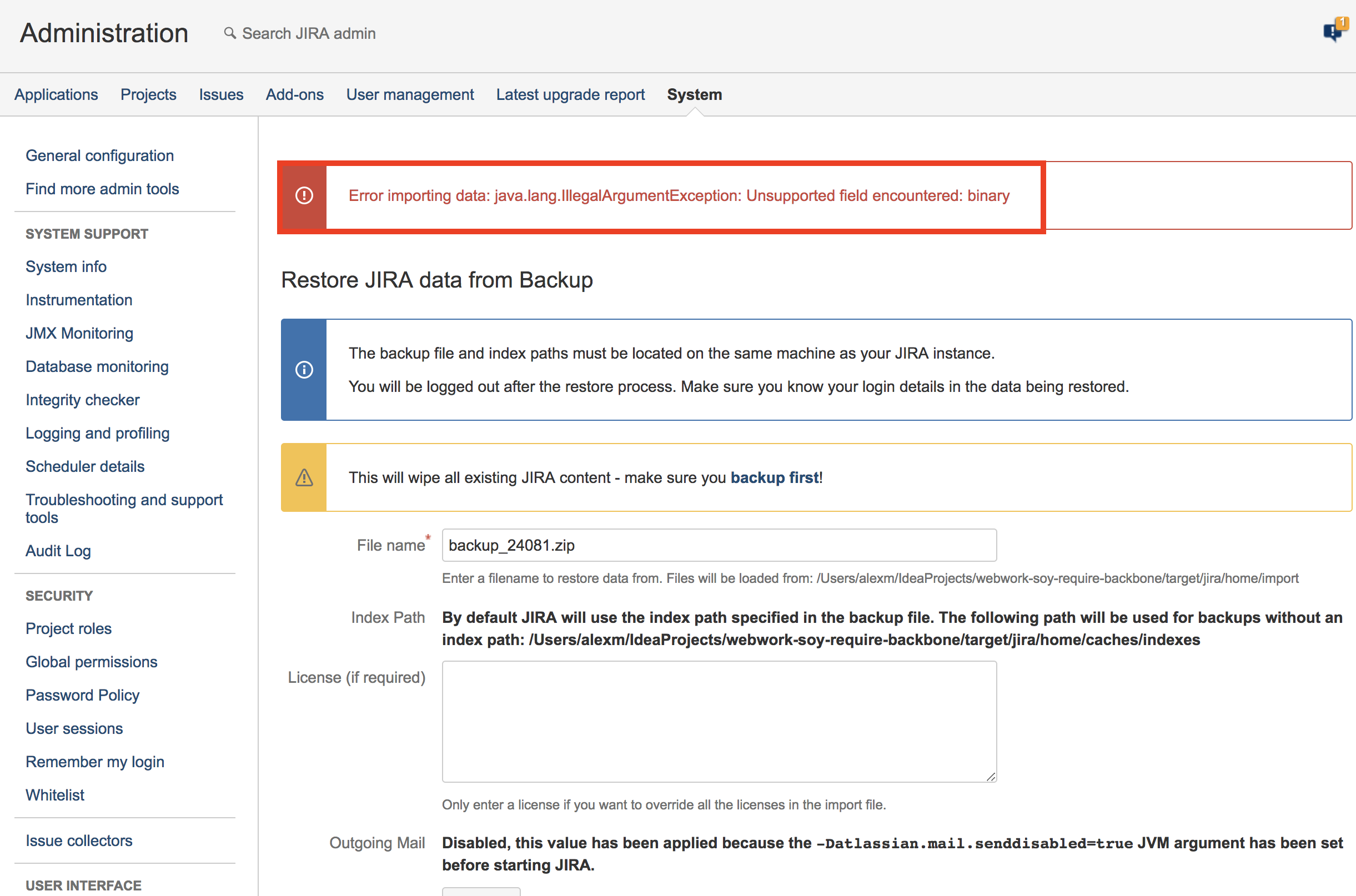Open the Audit Log
This screenshot has height=896, width=1356.
coord(58,551)
